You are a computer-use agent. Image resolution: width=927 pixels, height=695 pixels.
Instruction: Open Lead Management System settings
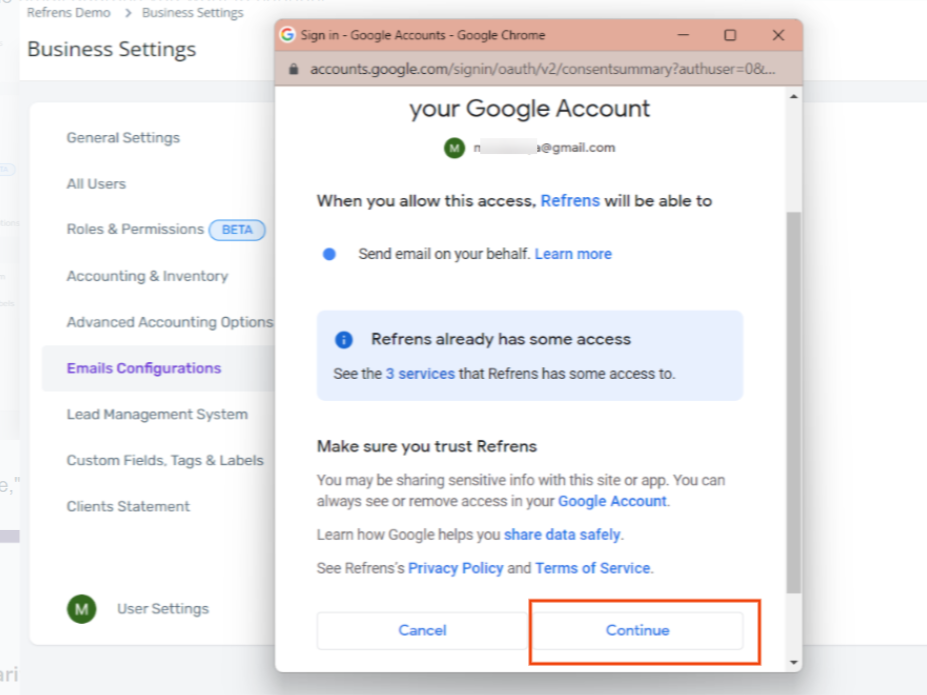(x=157, y=414)
